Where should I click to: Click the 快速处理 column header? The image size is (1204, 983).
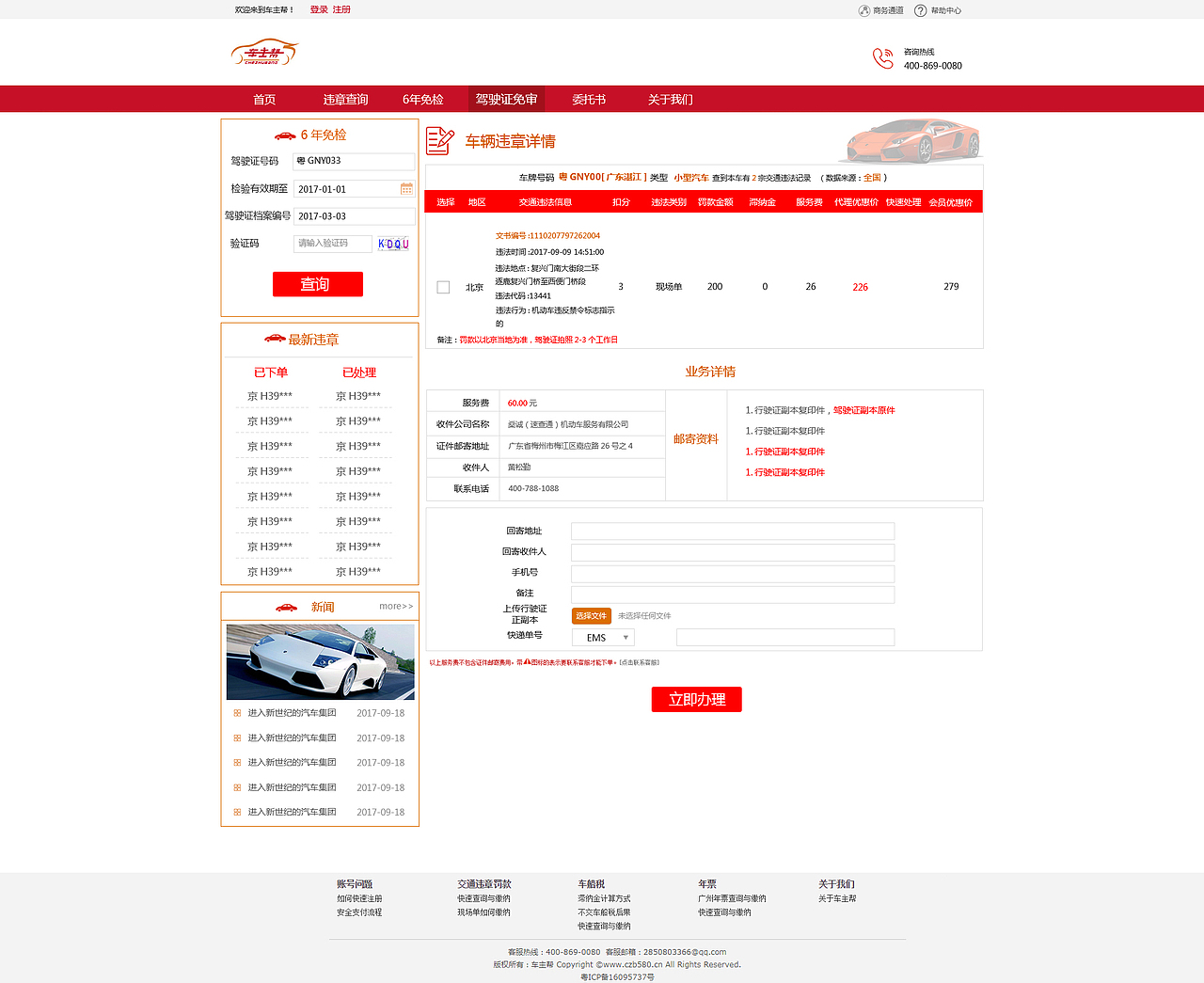(x=903, y=202)
